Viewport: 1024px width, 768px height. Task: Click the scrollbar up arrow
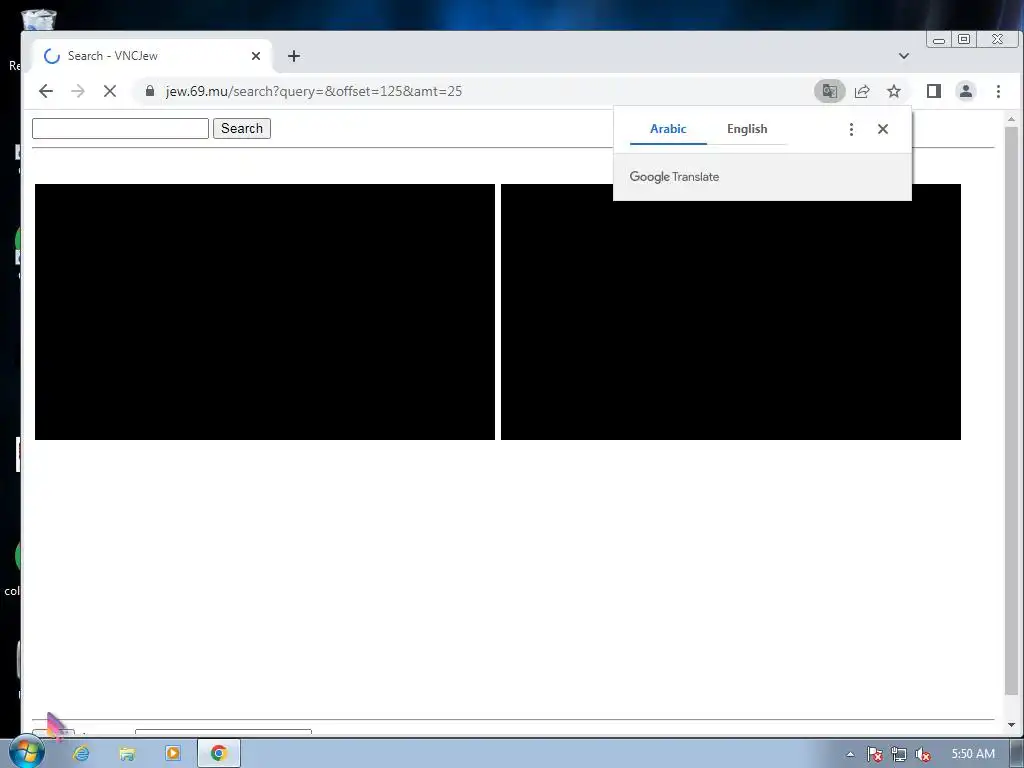pyautogui.click(x=1011, y=120)
